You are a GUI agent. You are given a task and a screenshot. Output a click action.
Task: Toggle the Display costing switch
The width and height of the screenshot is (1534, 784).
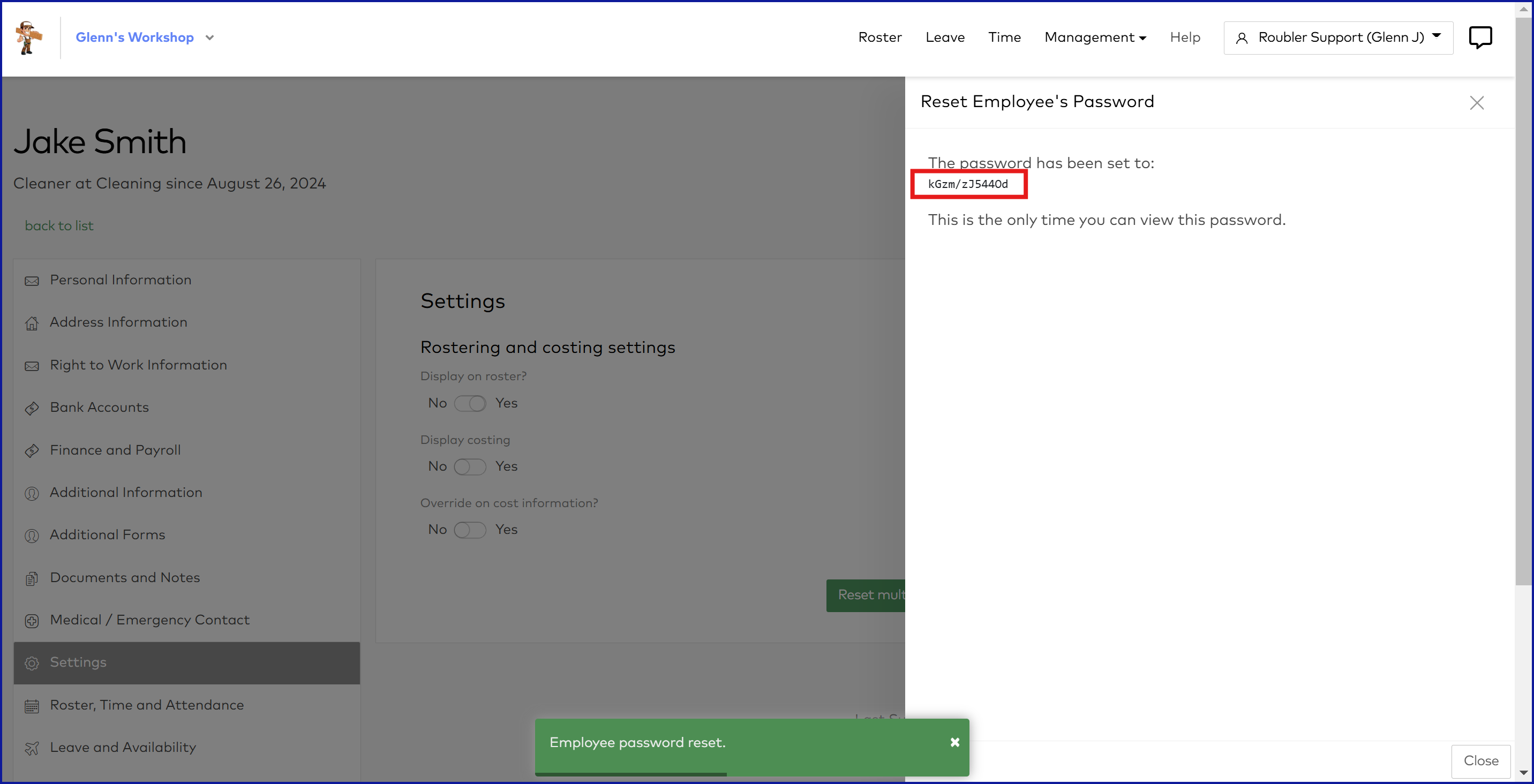(x=470, y=467)
